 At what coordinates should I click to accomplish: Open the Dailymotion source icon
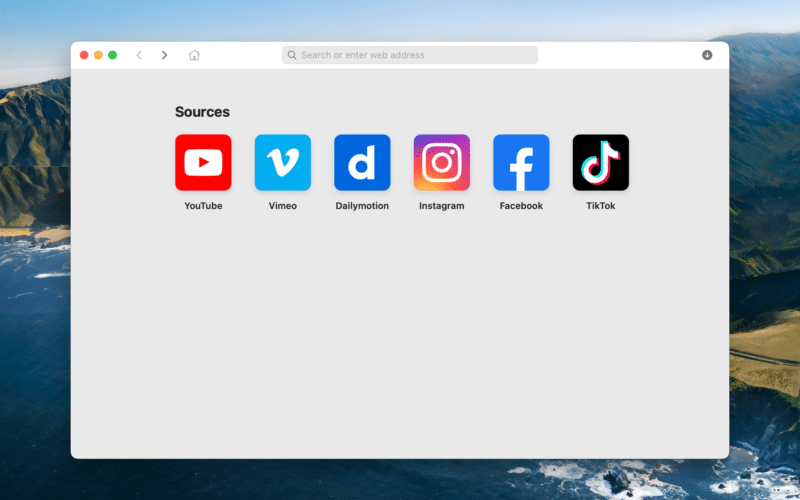click(362, 162)
